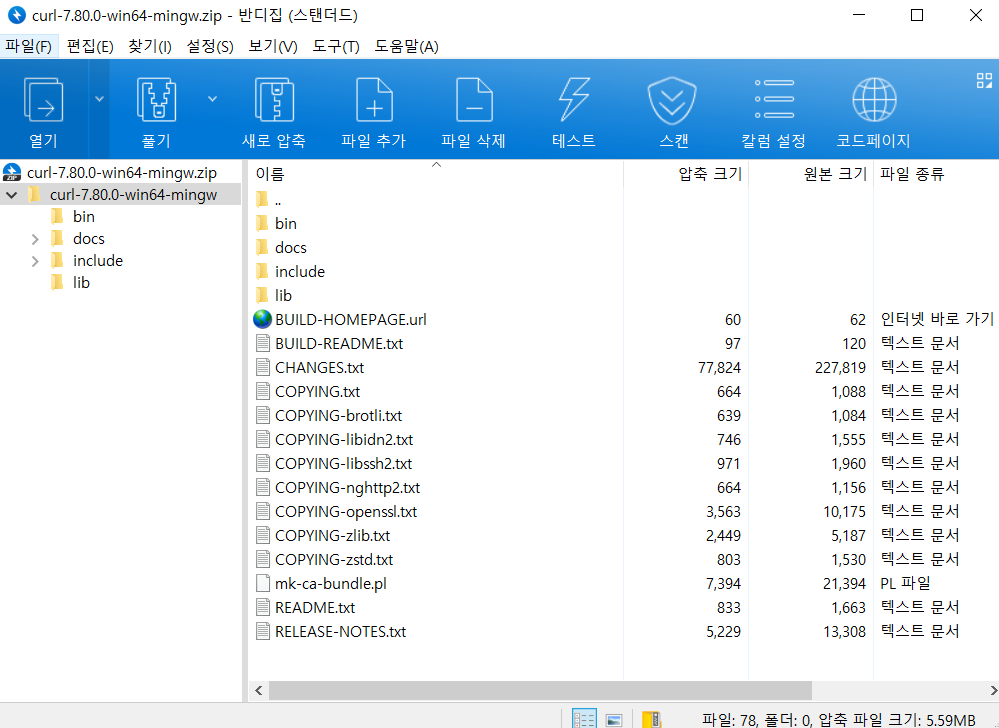Switch to thumbnail view in status bar
The image size is (999, 728).
614,720
